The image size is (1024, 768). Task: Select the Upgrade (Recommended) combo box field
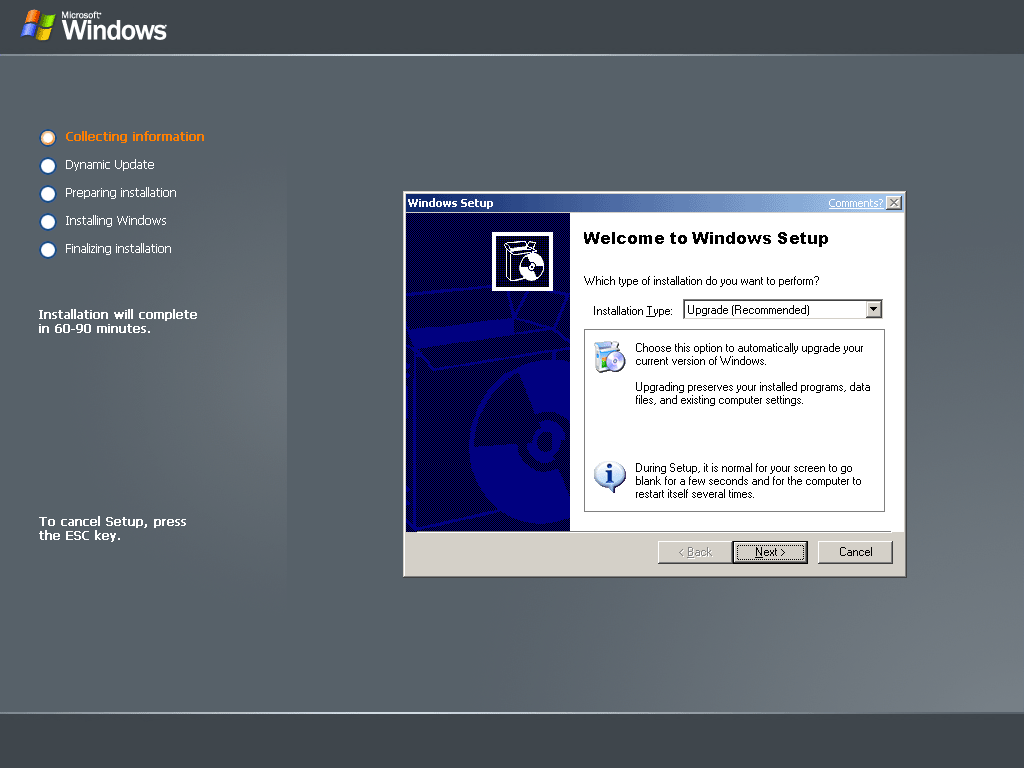pyautogui.click(x=782, y=309)
